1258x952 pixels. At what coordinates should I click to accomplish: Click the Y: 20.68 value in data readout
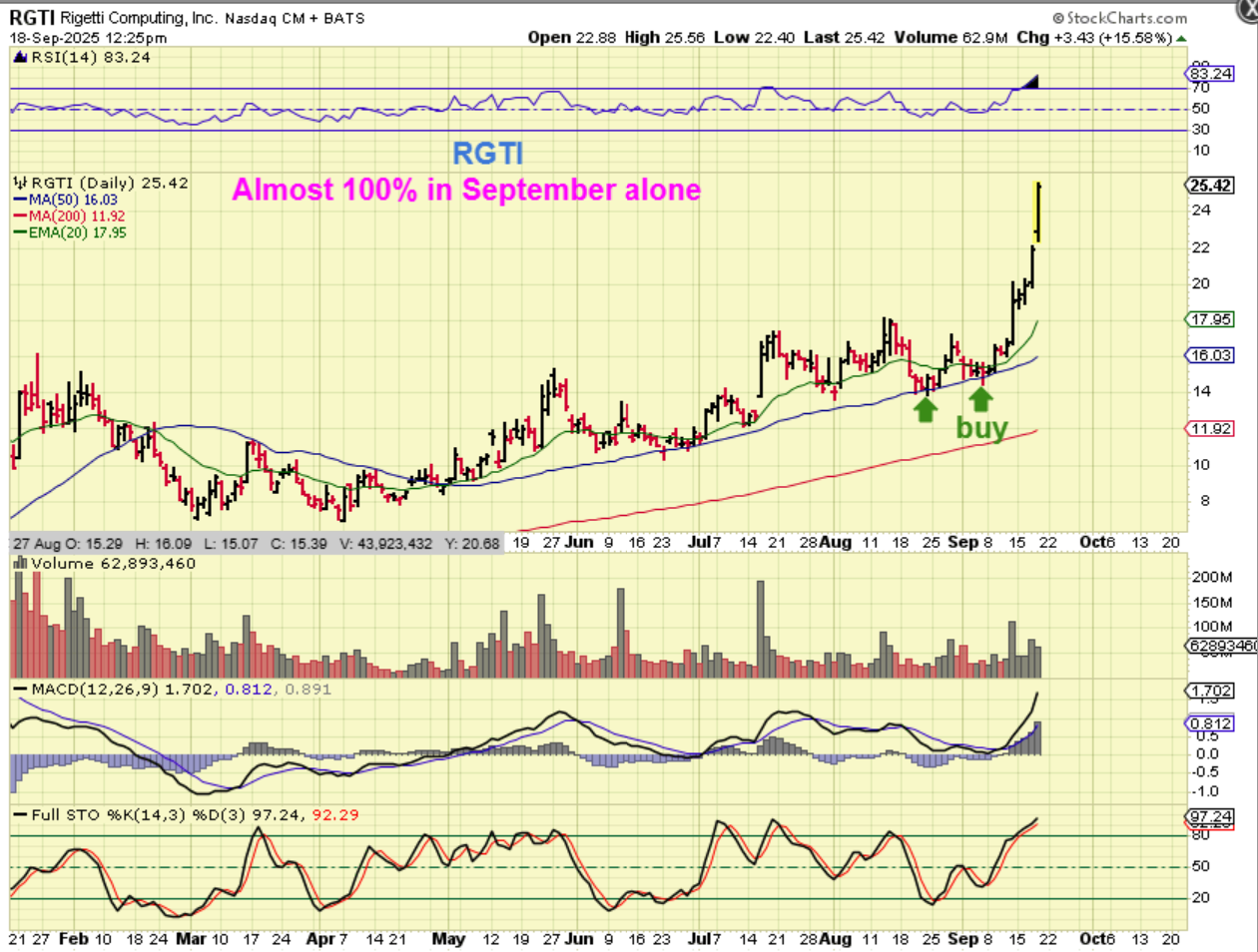click(x=472, y=543)
